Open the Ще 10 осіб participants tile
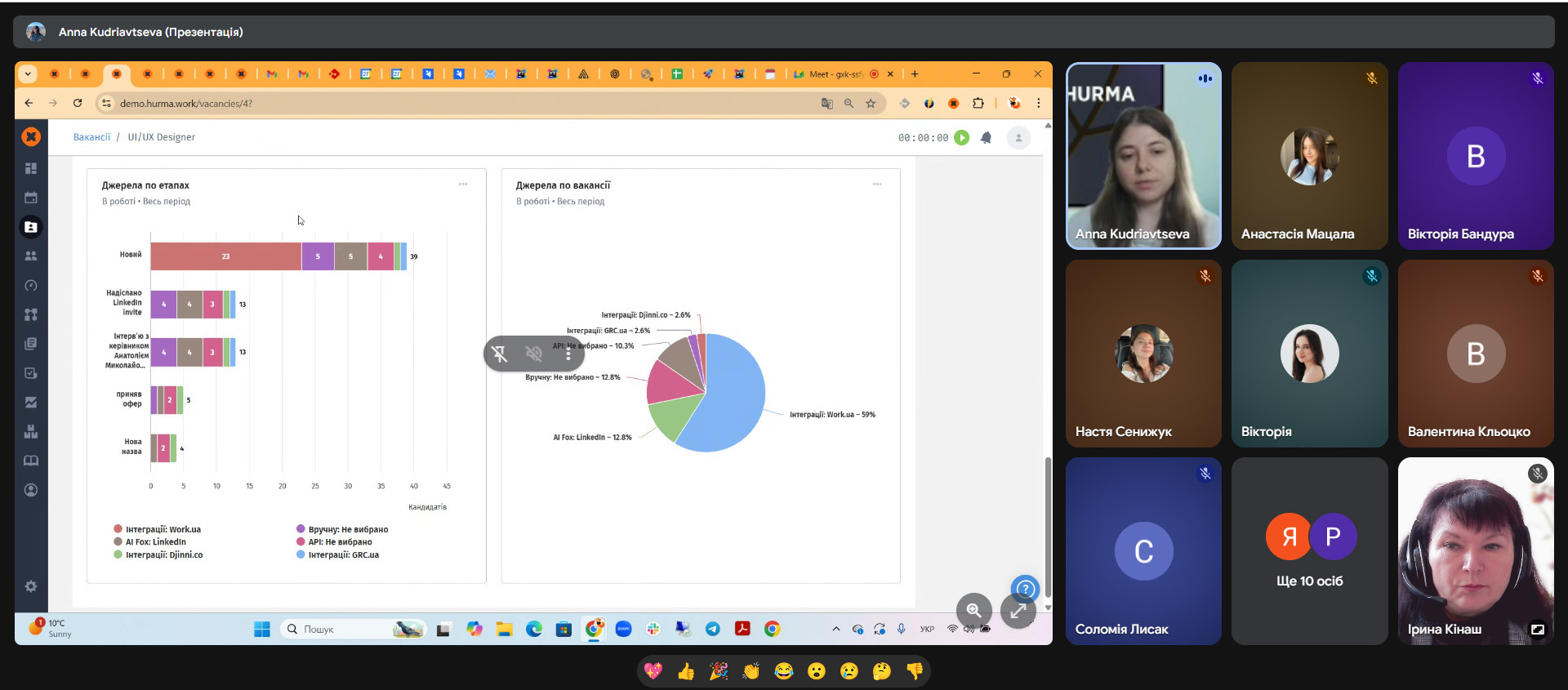 (1309, 551)
